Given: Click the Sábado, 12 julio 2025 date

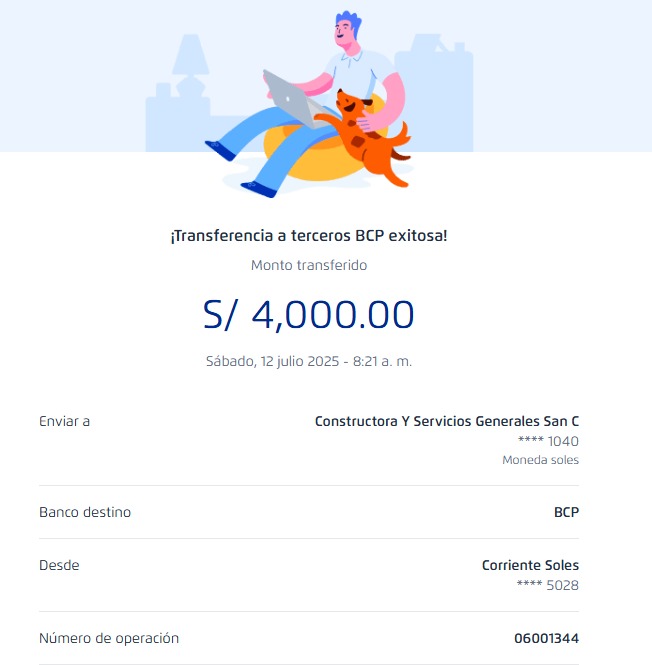Looking at the screenshot, I should pyautogui.click(x=309, y=361).
